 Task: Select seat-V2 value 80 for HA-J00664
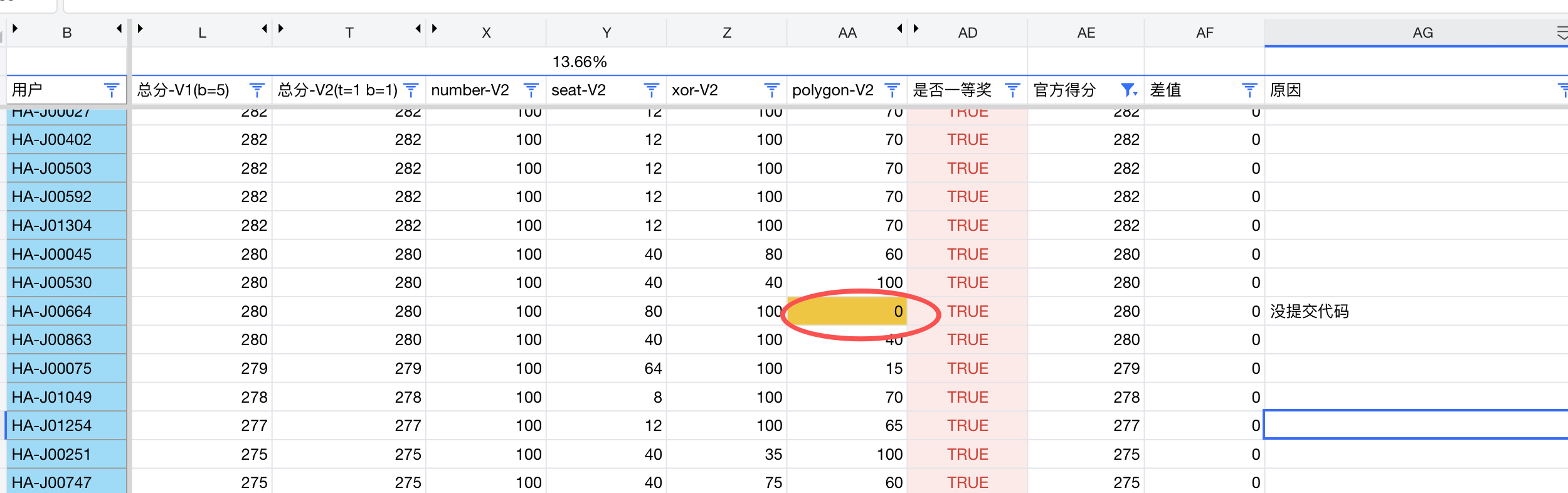(x=607, y=311)
